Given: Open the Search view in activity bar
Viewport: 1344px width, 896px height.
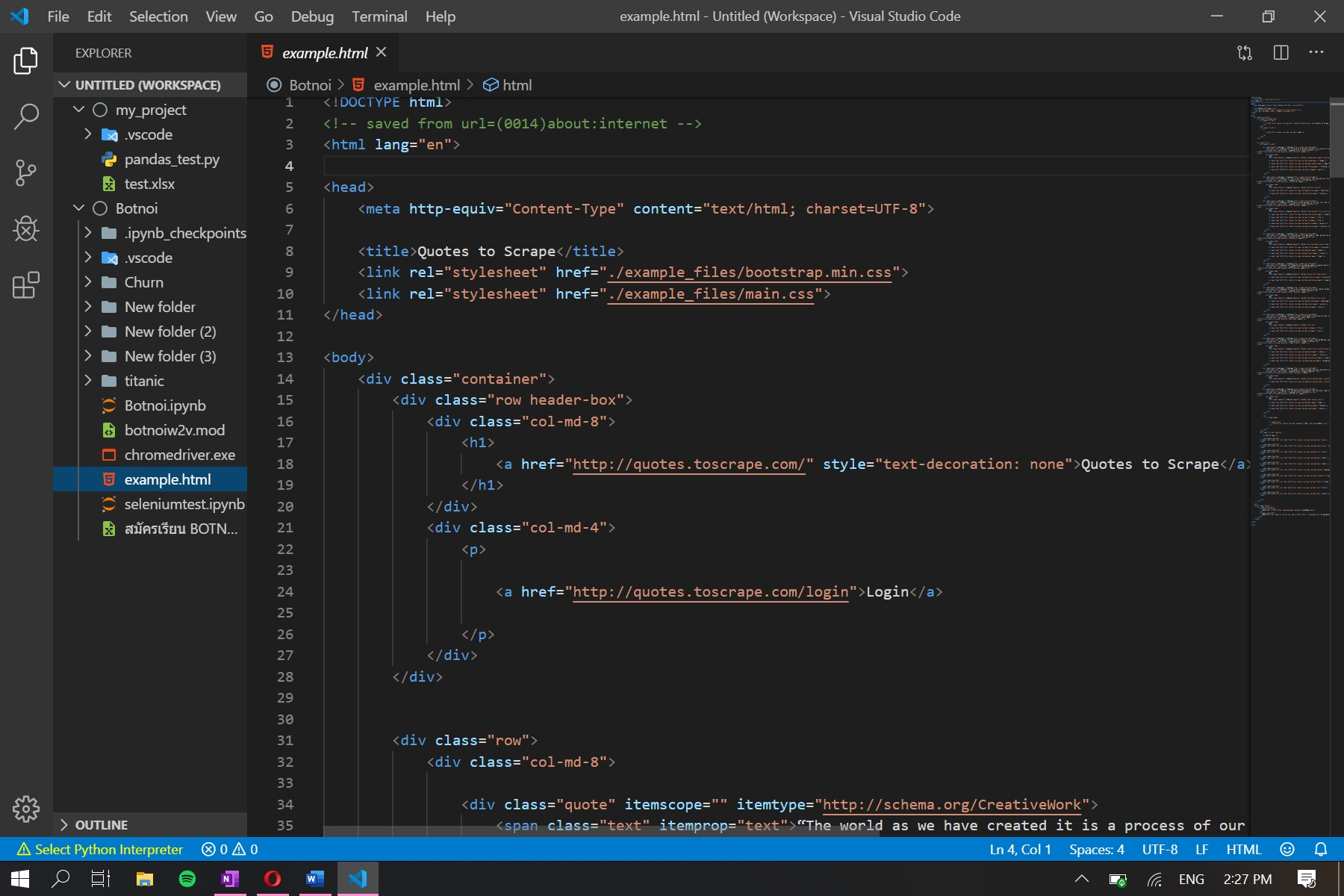Looking at the screenshot, I should tap(26, 116).
